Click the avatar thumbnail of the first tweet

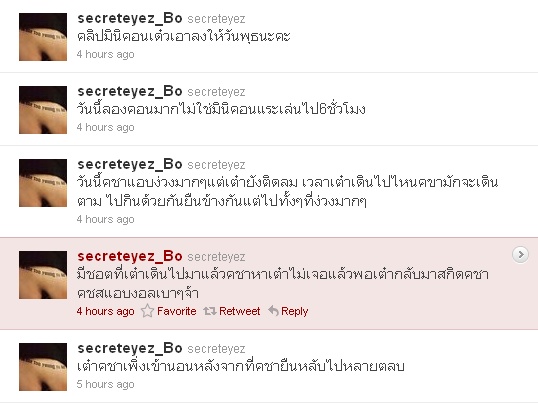[x=43, y=37]
